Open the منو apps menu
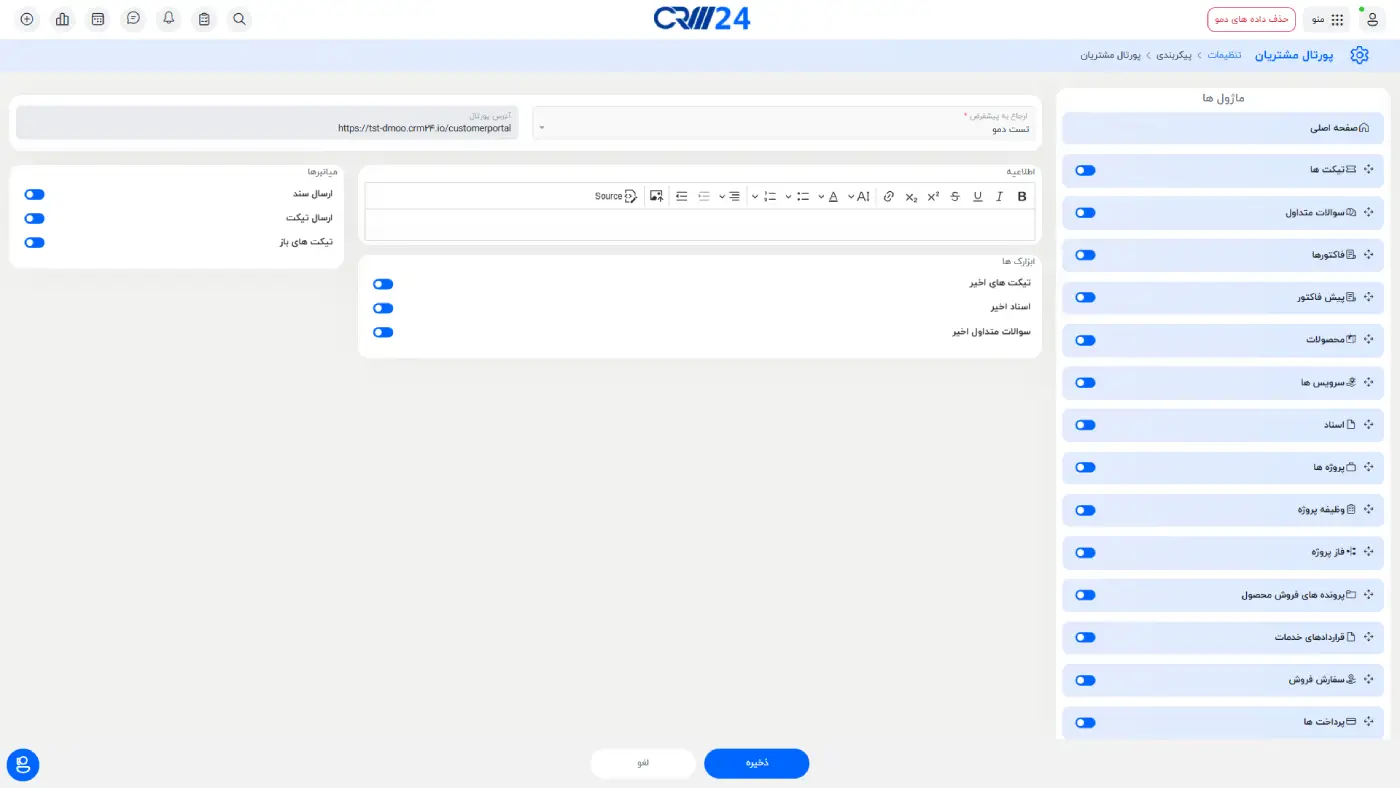1400x788 pixels. [1326, 19]
